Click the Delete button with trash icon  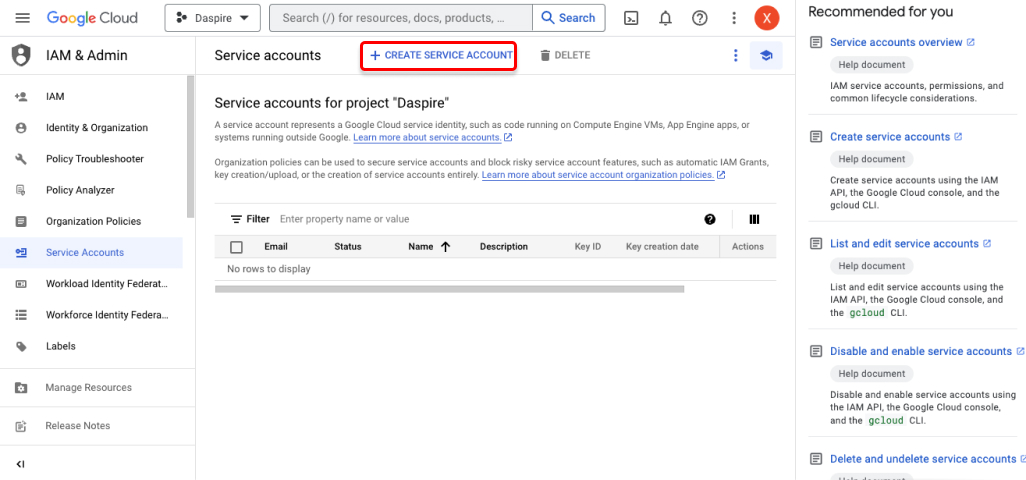565,56
